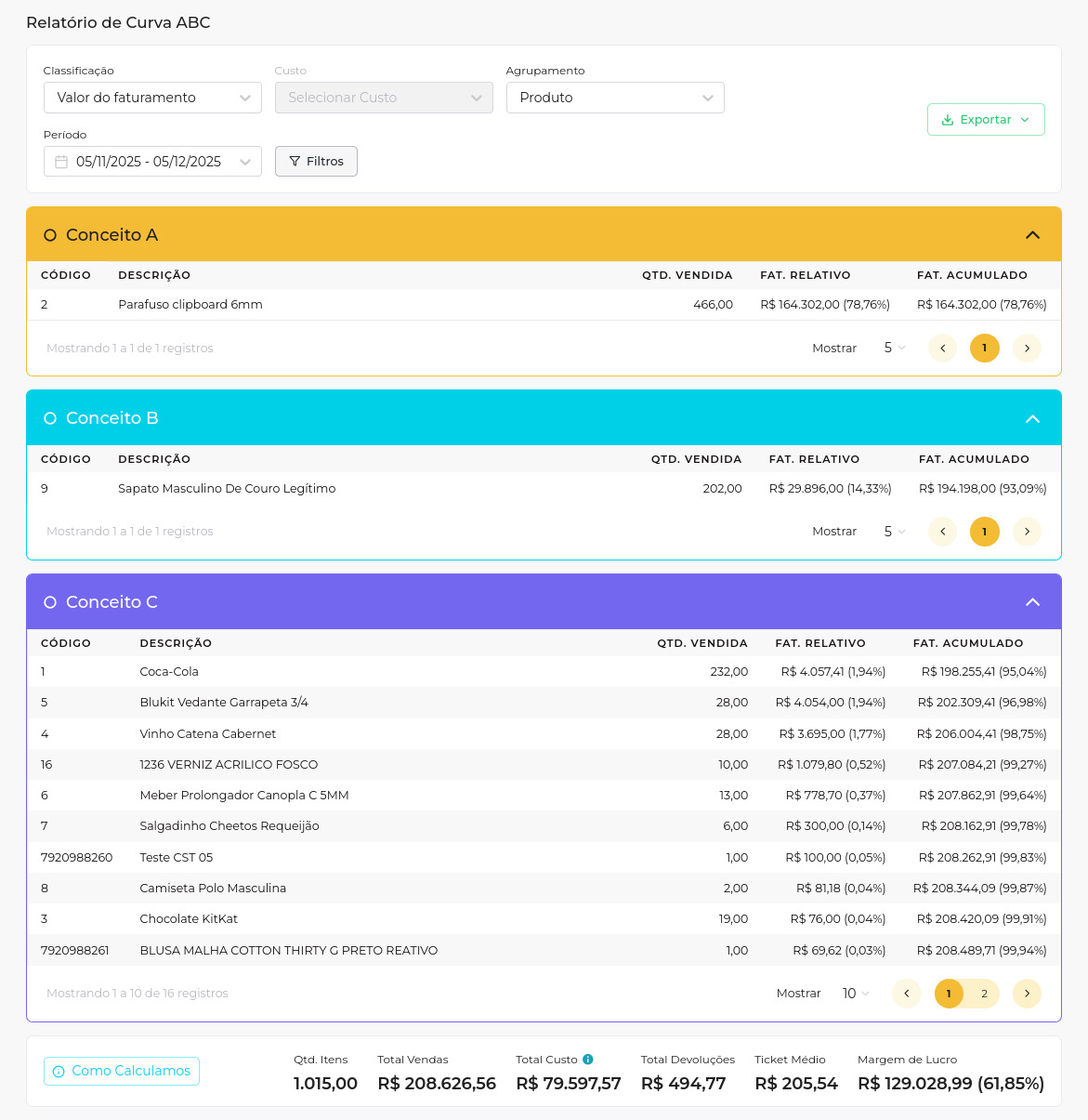
Task: Open the Filtros button
Action: 316,162
